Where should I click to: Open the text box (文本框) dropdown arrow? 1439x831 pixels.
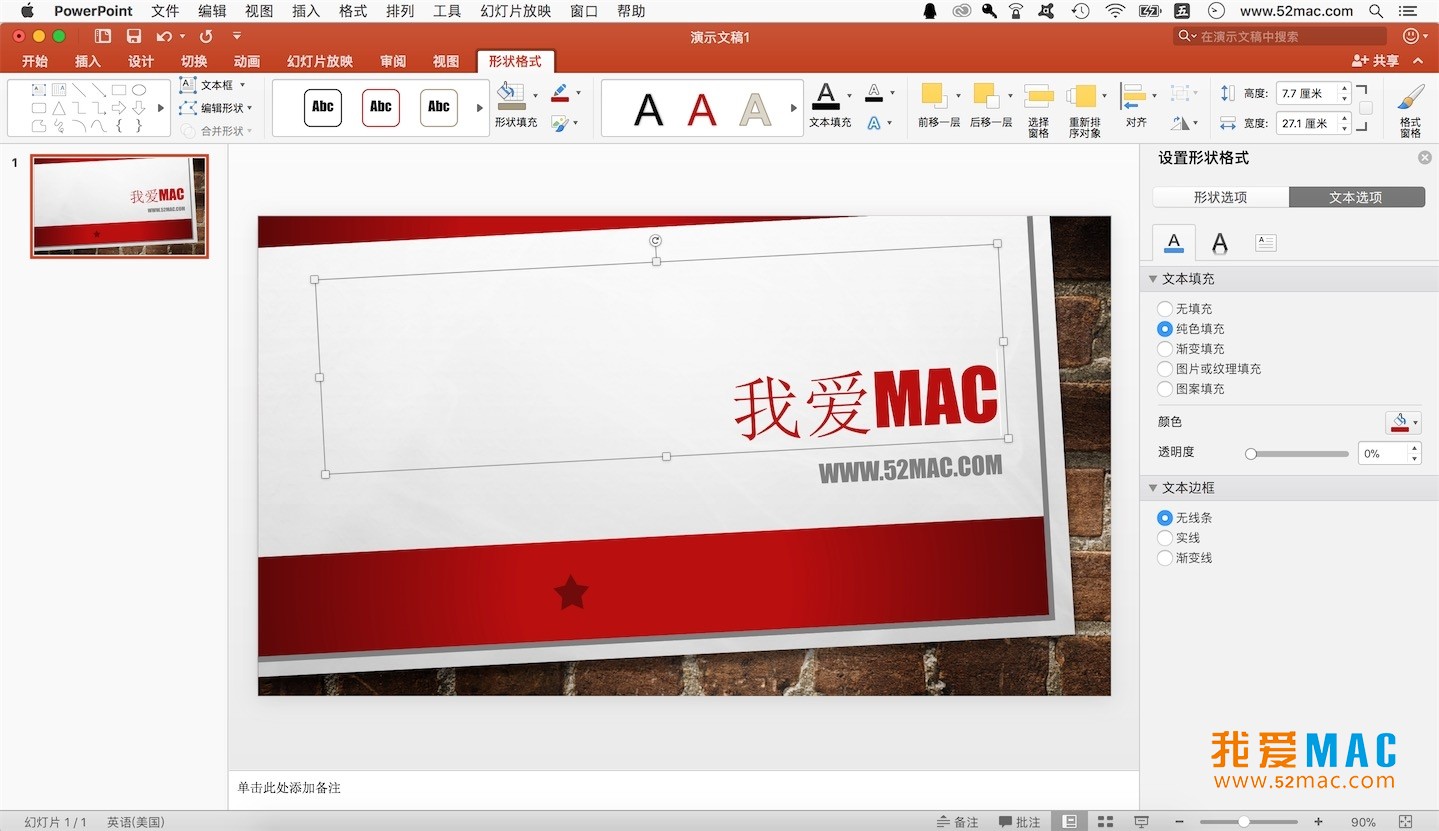(242, 86)
